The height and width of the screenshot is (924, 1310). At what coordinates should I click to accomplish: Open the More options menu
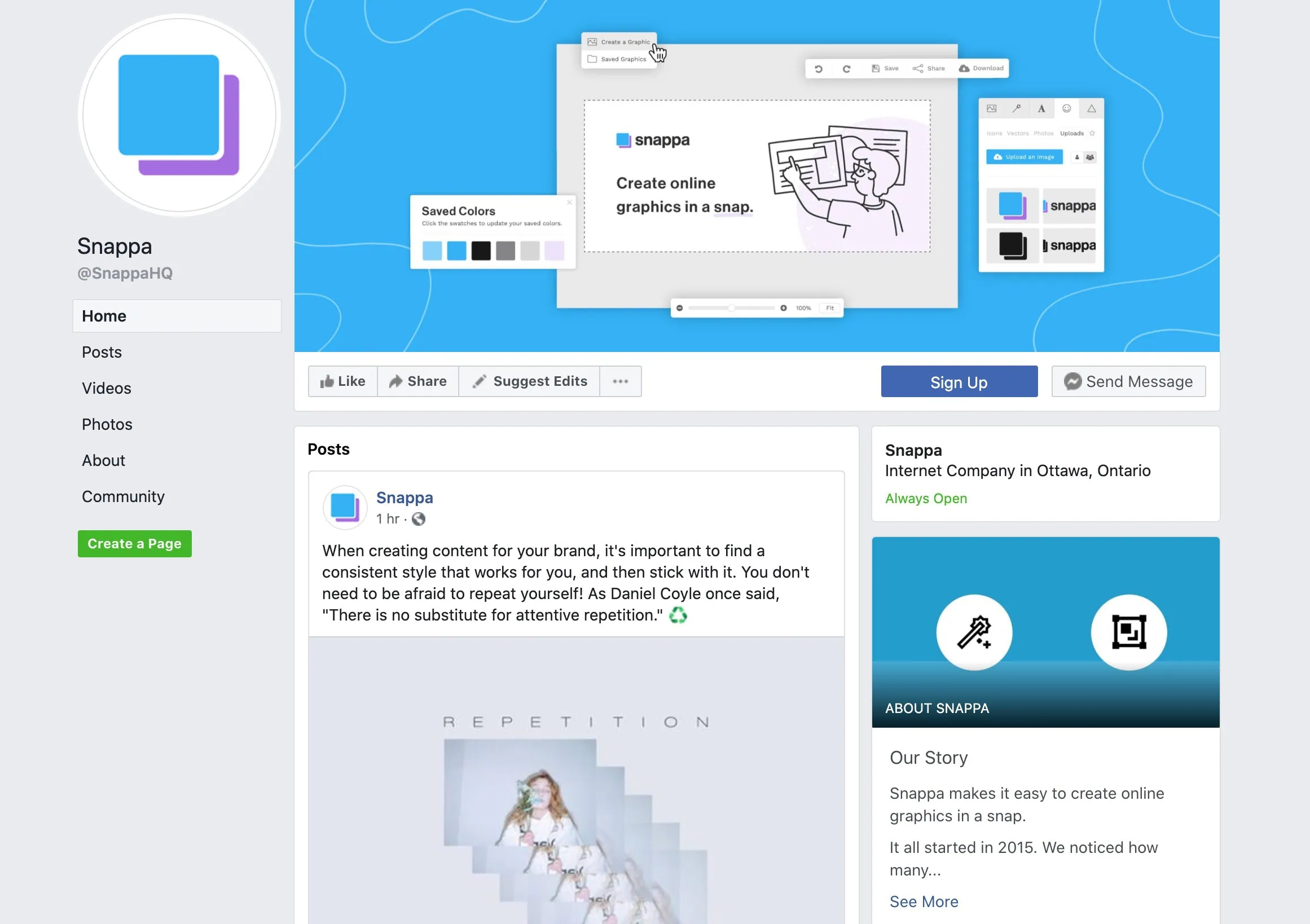tap(620, 381)
